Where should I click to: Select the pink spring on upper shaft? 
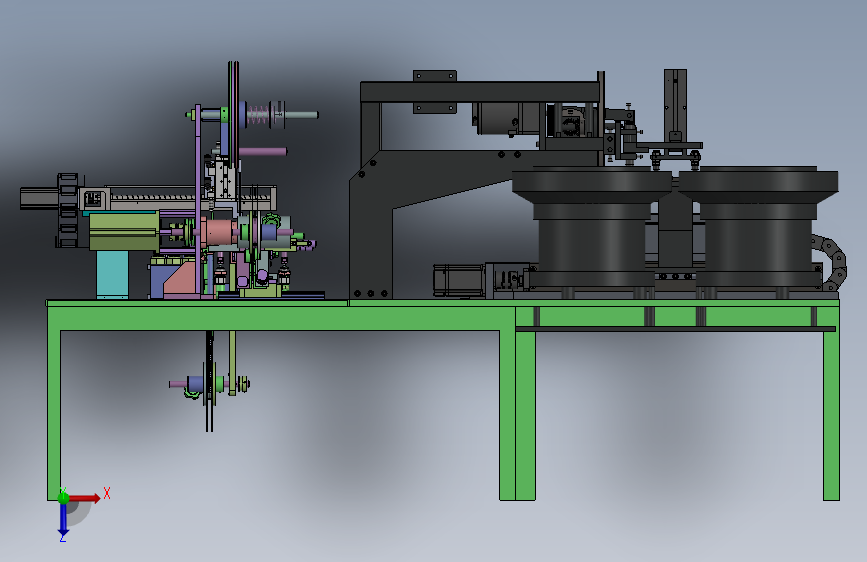pyautogui.click(x=258, y=115)
